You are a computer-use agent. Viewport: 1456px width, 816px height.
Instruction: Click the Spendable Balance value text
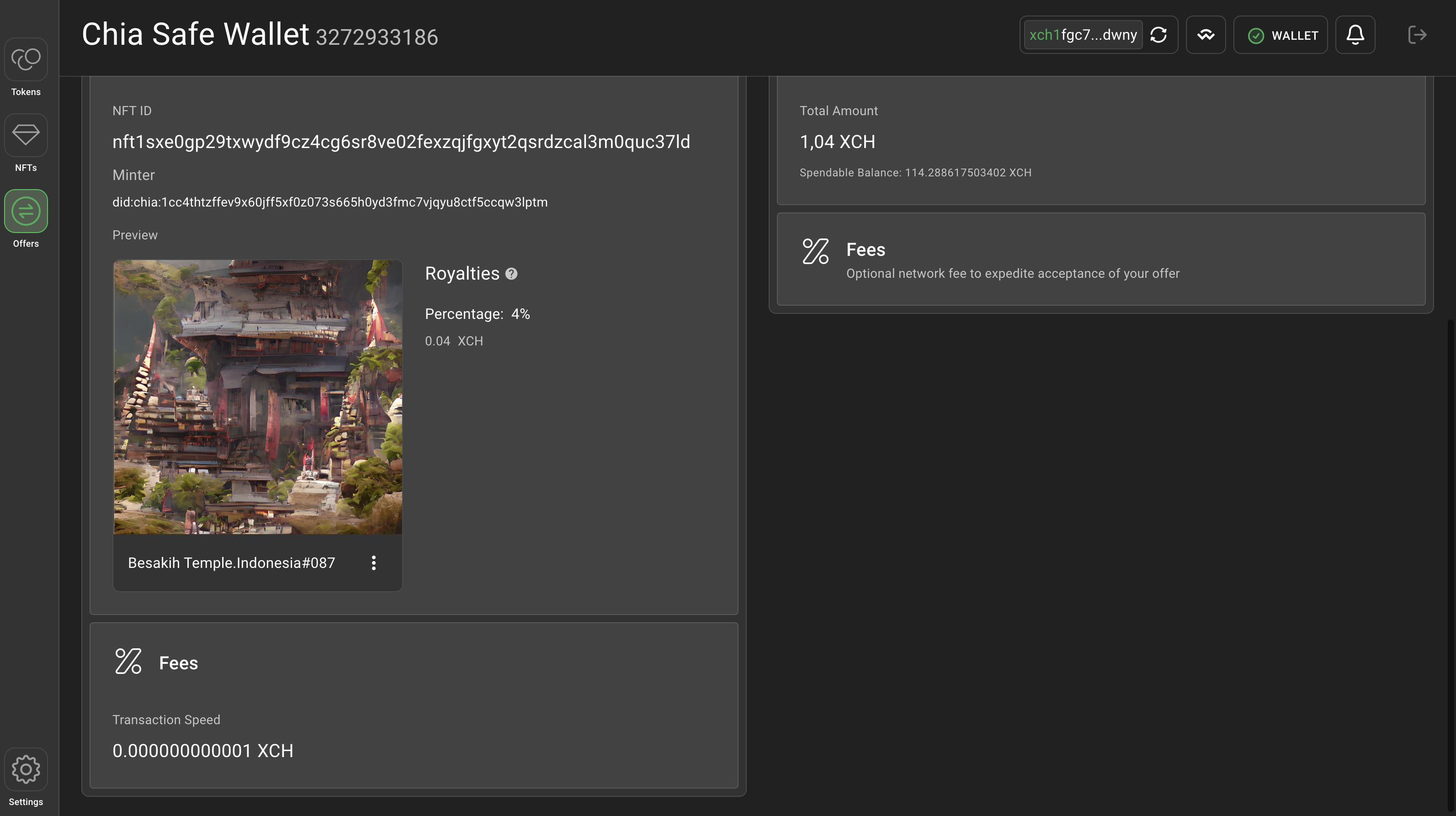(916, 172)
